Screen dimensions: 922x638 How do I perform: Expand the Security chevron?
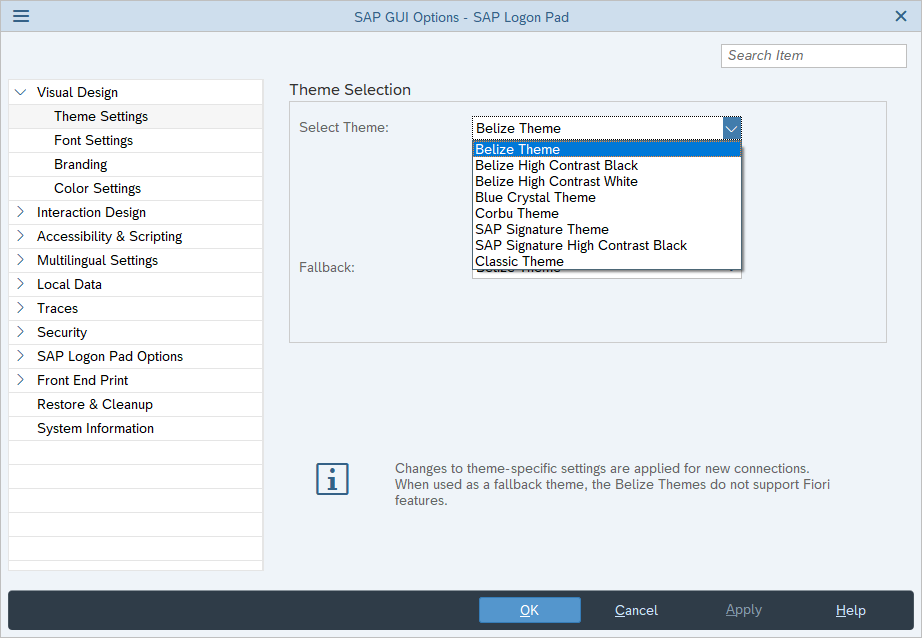21,332
